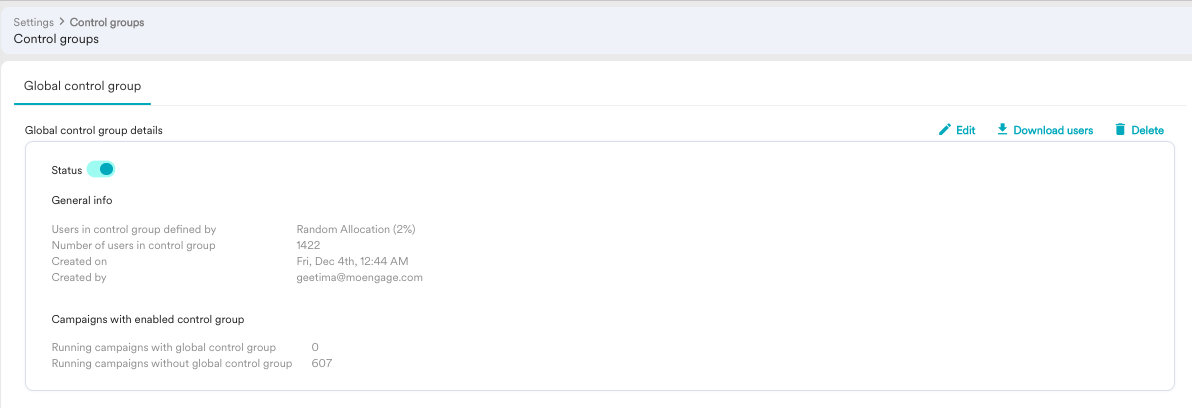Click the Edit text link
Viewport: 1192px width, 408px height.
point(965,130)
